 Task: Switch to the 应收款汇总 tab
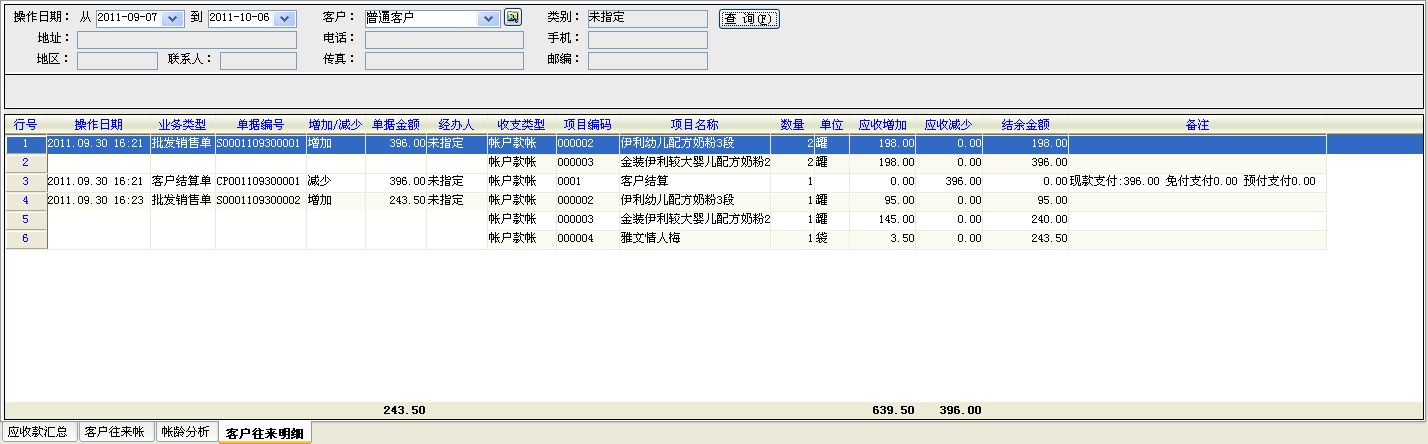coord(38,432)
